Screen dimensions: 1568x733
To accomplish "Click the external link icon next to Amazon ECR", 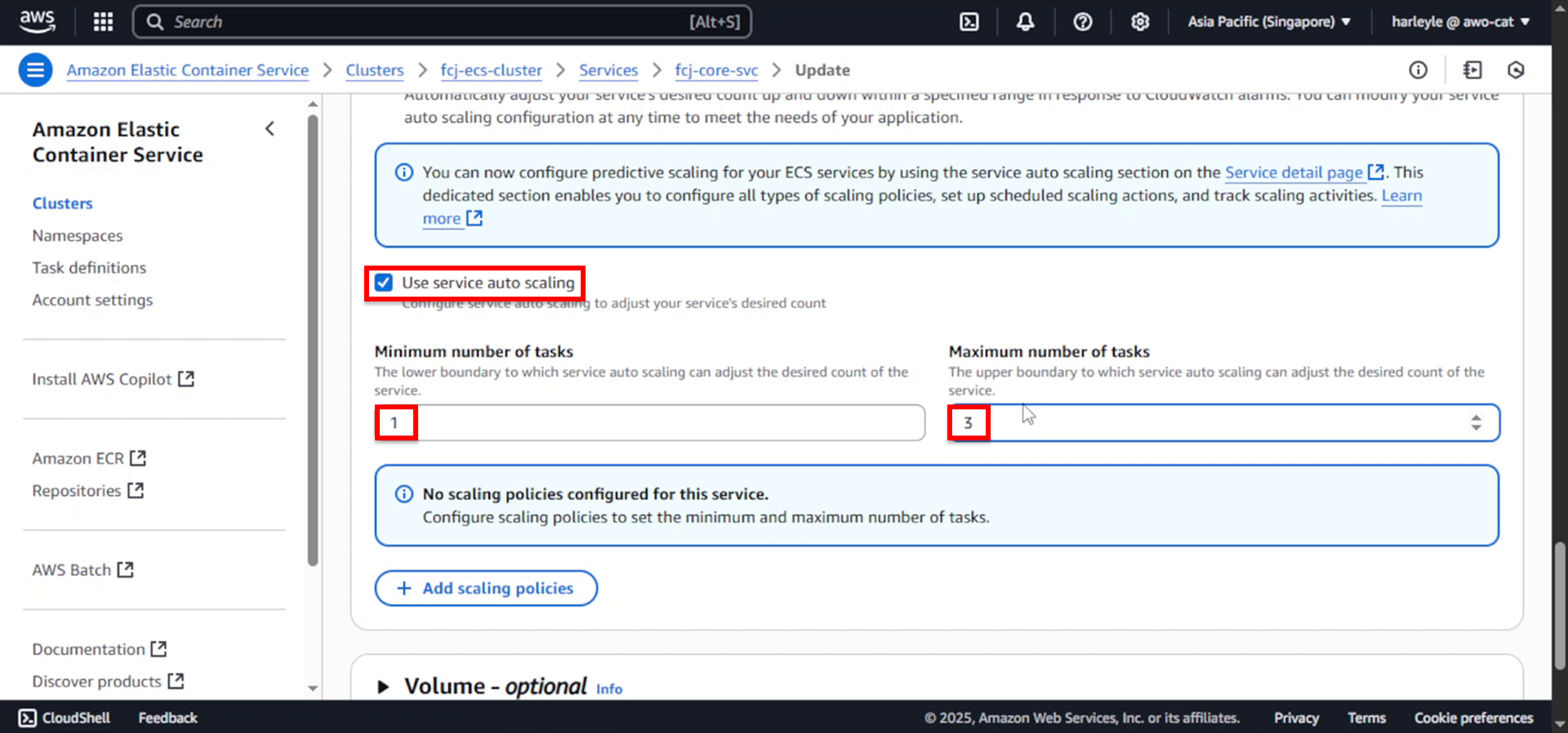I will pyautogui.click(x=138, y=458).
